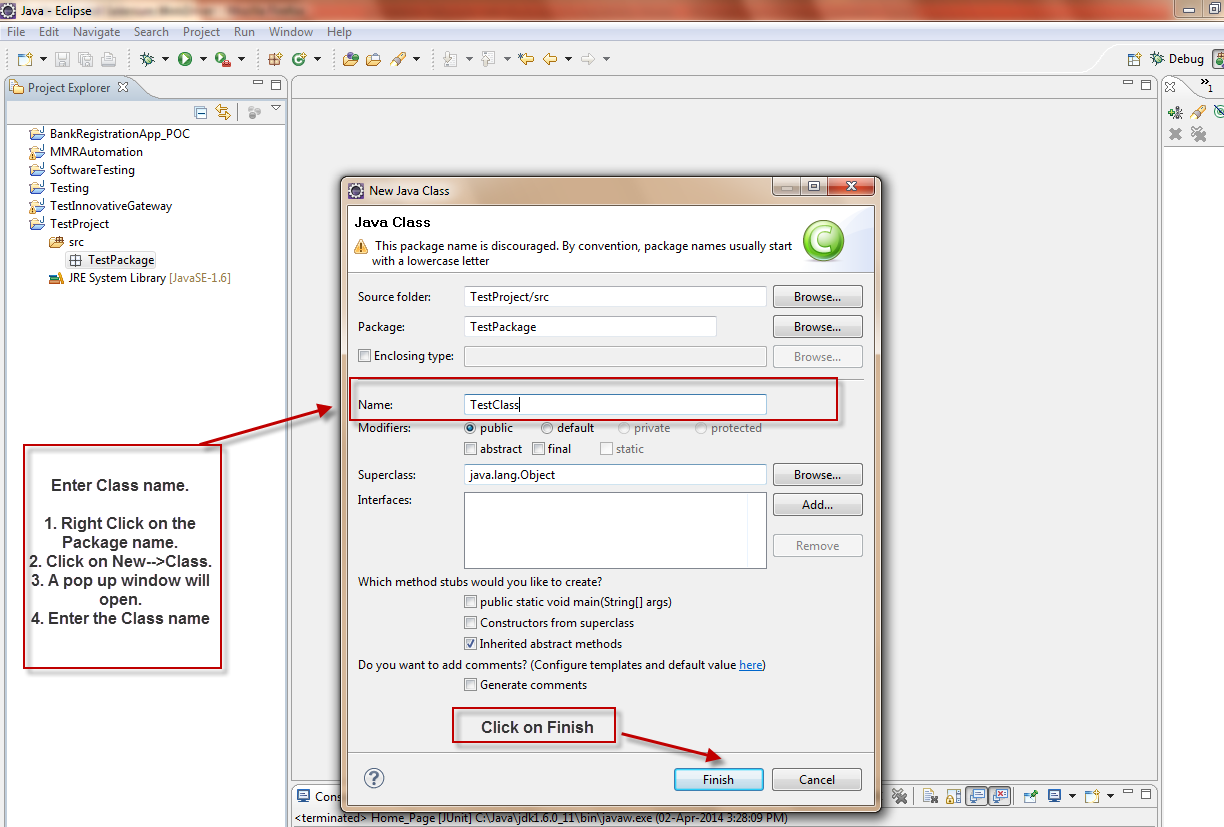Click the Back navigation arrow icon

(550, 59)
